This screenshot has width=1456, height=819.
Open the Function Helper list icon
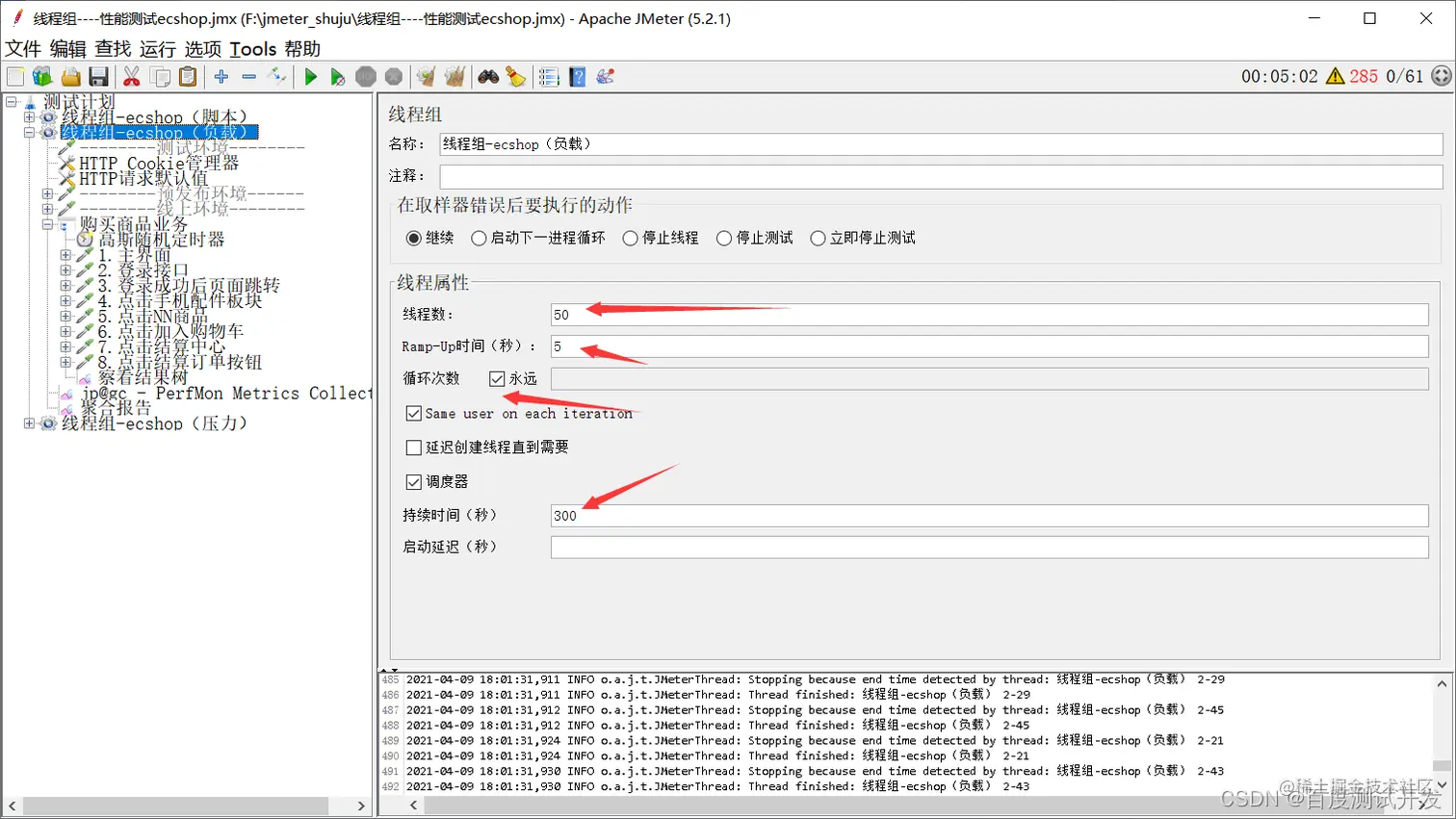[x=549, y=77]
